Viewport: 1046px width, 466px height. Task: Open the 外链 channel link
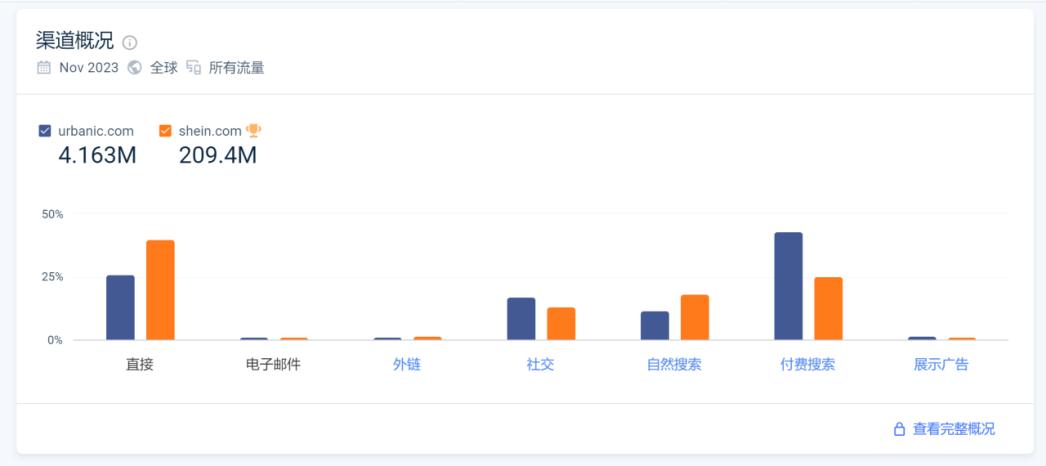(407, 365)
